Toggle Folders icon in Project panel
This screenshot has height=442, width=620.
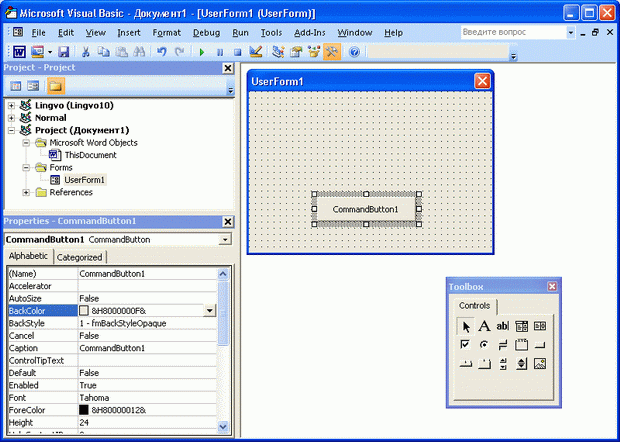[x=56, y=86]
